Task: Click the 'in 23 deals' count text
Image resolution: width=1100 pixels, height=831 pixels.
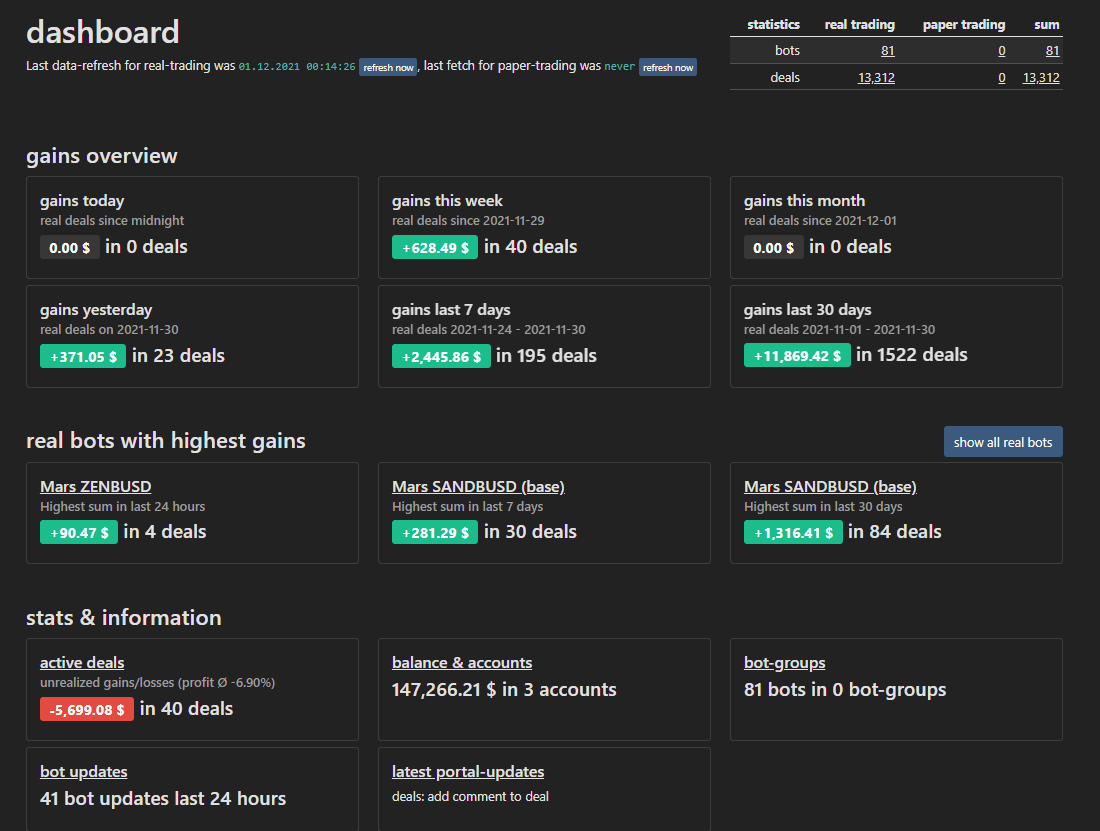Action: coord(178,356)
